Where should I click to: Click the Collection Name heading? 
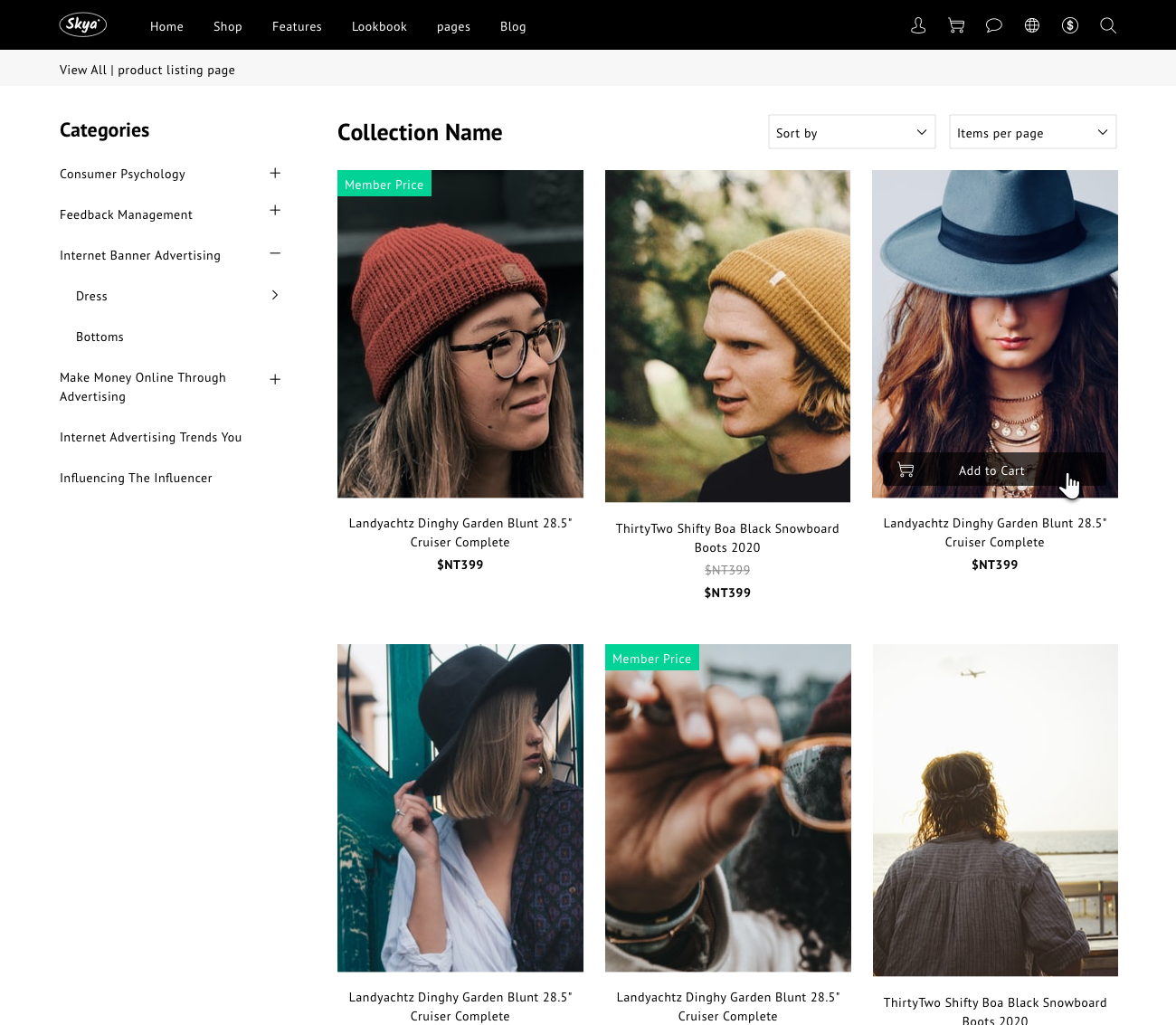(420, 132)
